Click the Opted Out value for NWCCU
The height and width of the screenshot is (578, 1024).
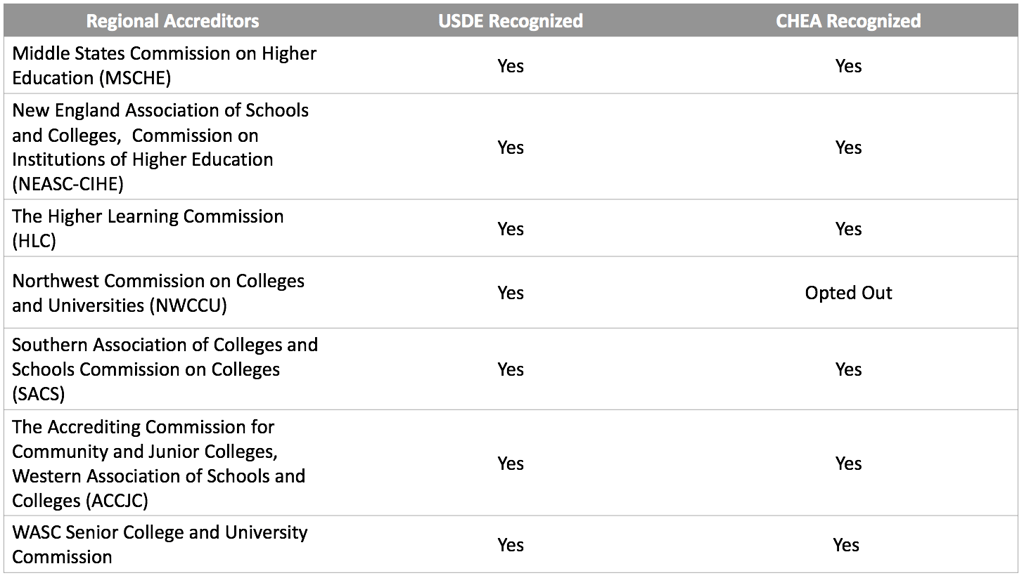[848, 293]
